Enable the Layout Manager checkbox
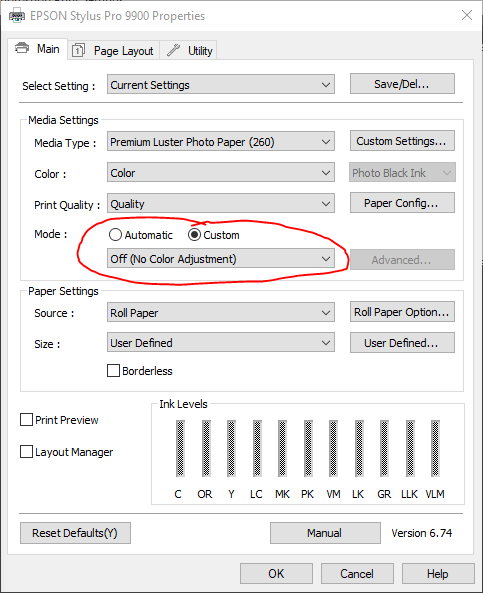The image size is (483, 593). pos(26,452)
